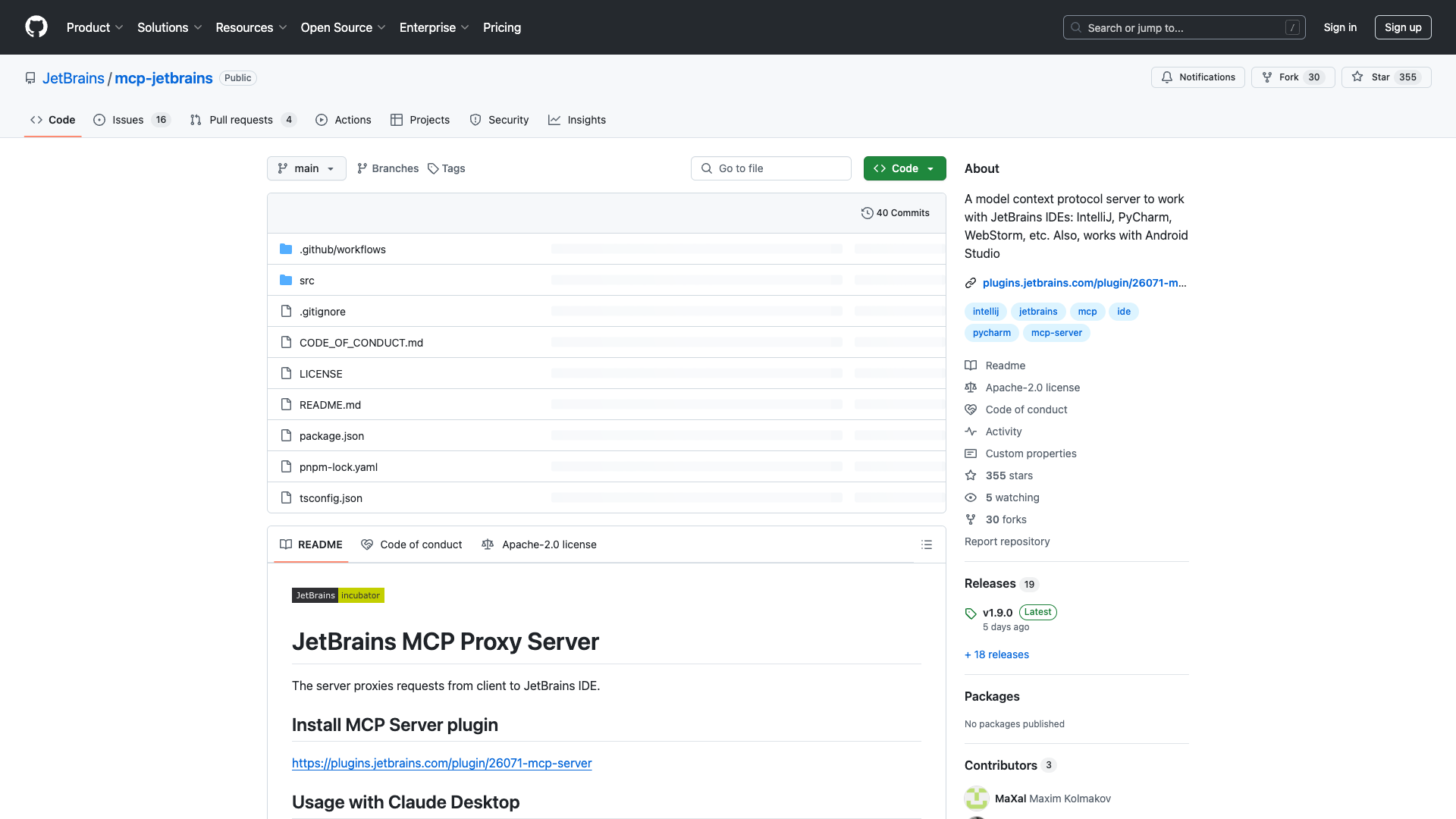Screen dimensions: 1456x819
Task: Open the README outline list icon
Action: click(927, 544)
